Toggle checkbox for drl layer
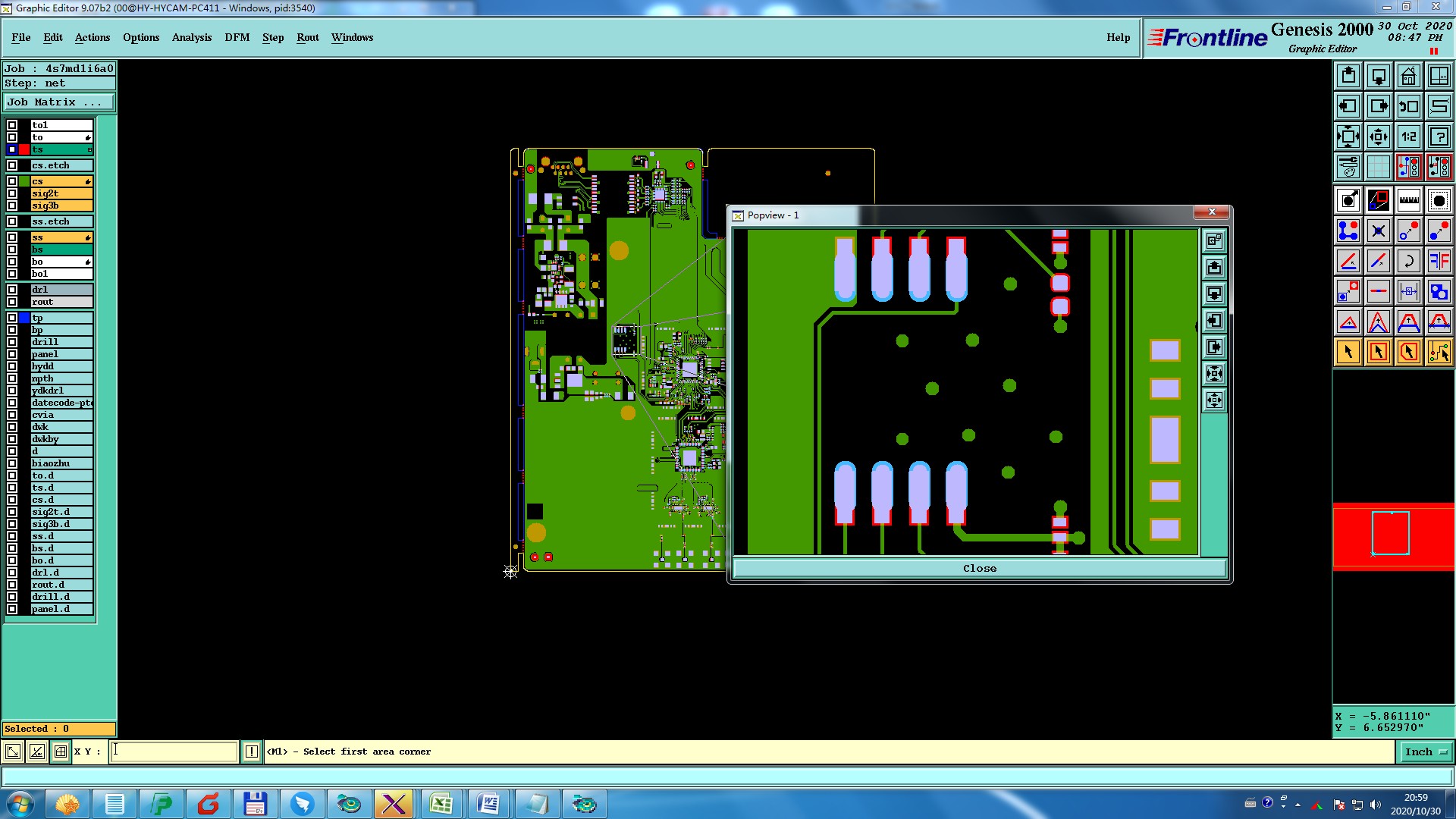Image resolution: width=1456 pixels, height=819 pixels. tap(12, 290)
